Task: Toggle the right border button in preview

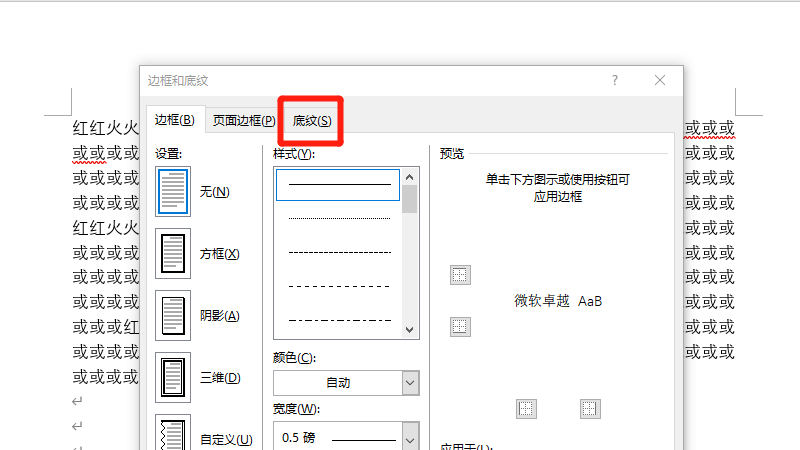Action: (x=590, y=408)
